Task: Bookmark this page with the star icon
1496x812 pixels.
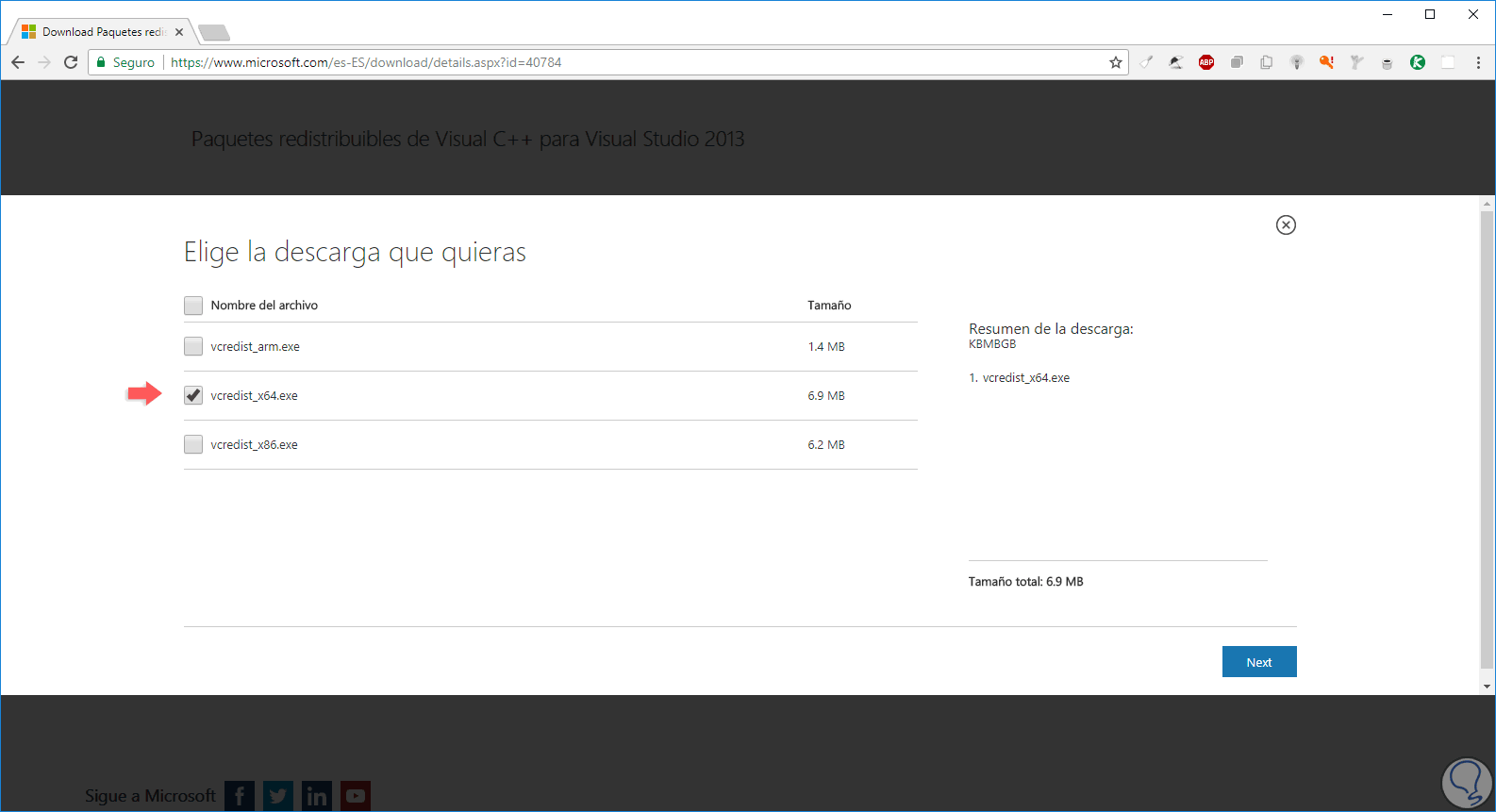Action: pyautogui.click(x=1116, y=62)
